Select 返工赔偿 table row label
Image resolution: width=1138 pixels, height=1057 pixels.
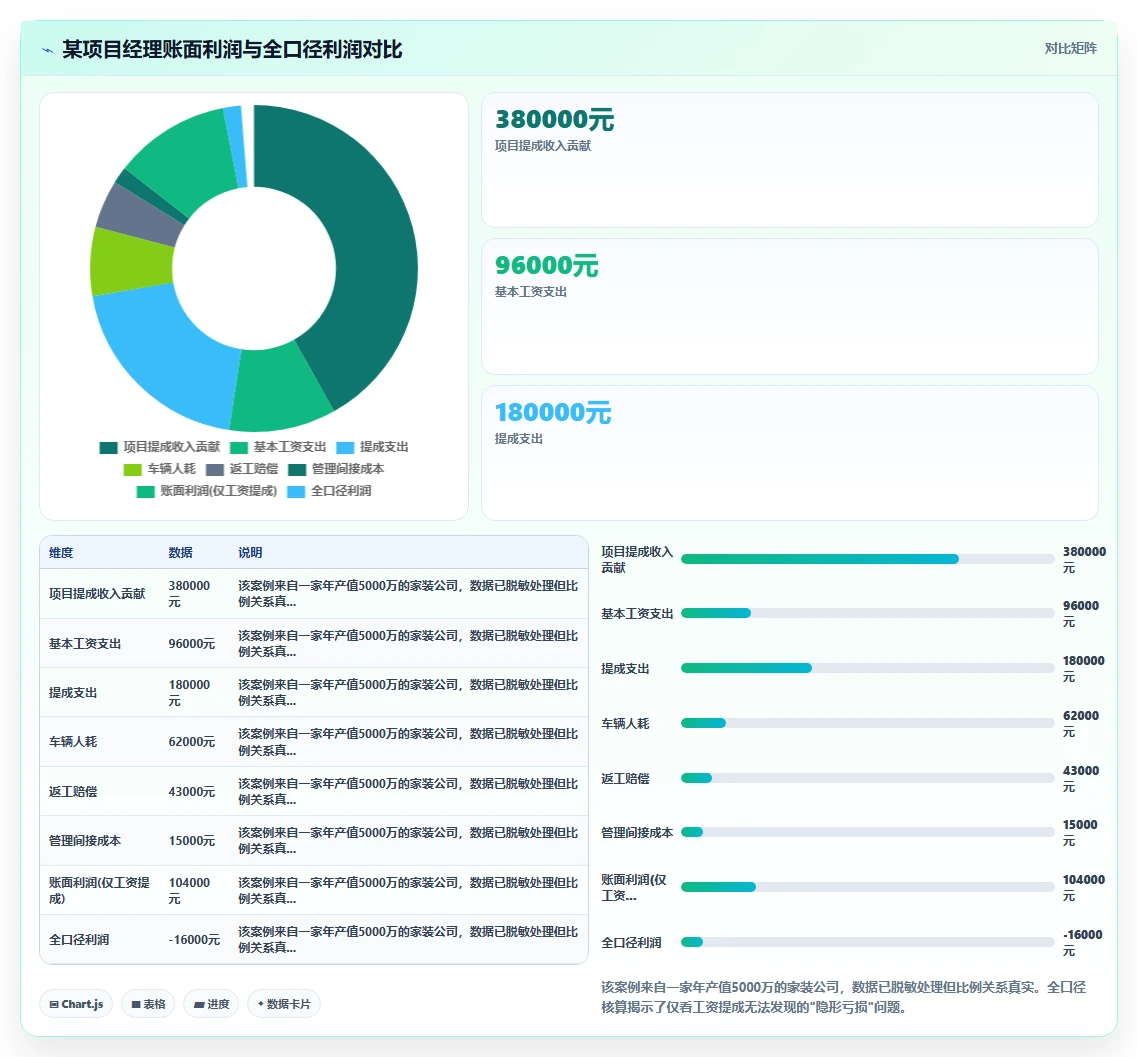coord(73,791)
